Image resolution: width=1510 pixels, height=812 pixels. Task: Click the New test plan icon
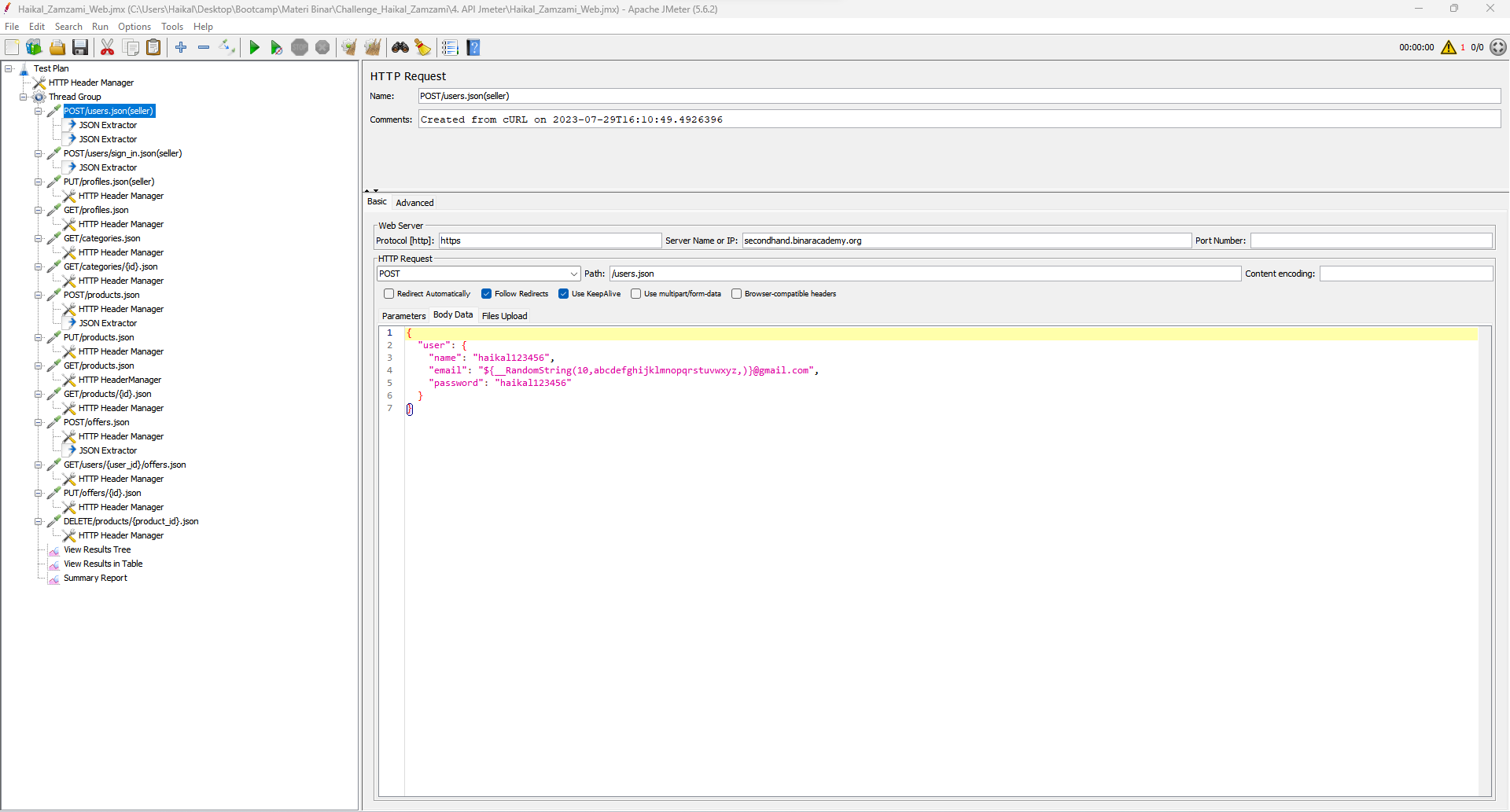[x=12, y=48]
